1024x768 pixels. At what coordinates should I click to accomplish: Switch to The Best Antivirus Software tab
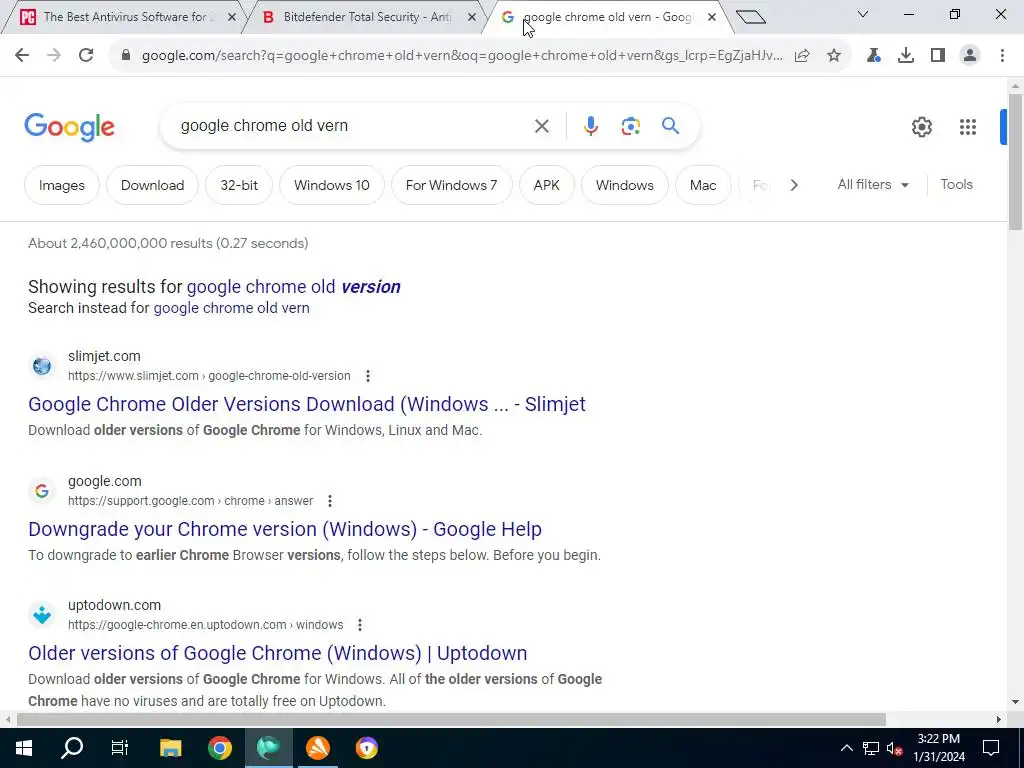[x=125, y=17]
